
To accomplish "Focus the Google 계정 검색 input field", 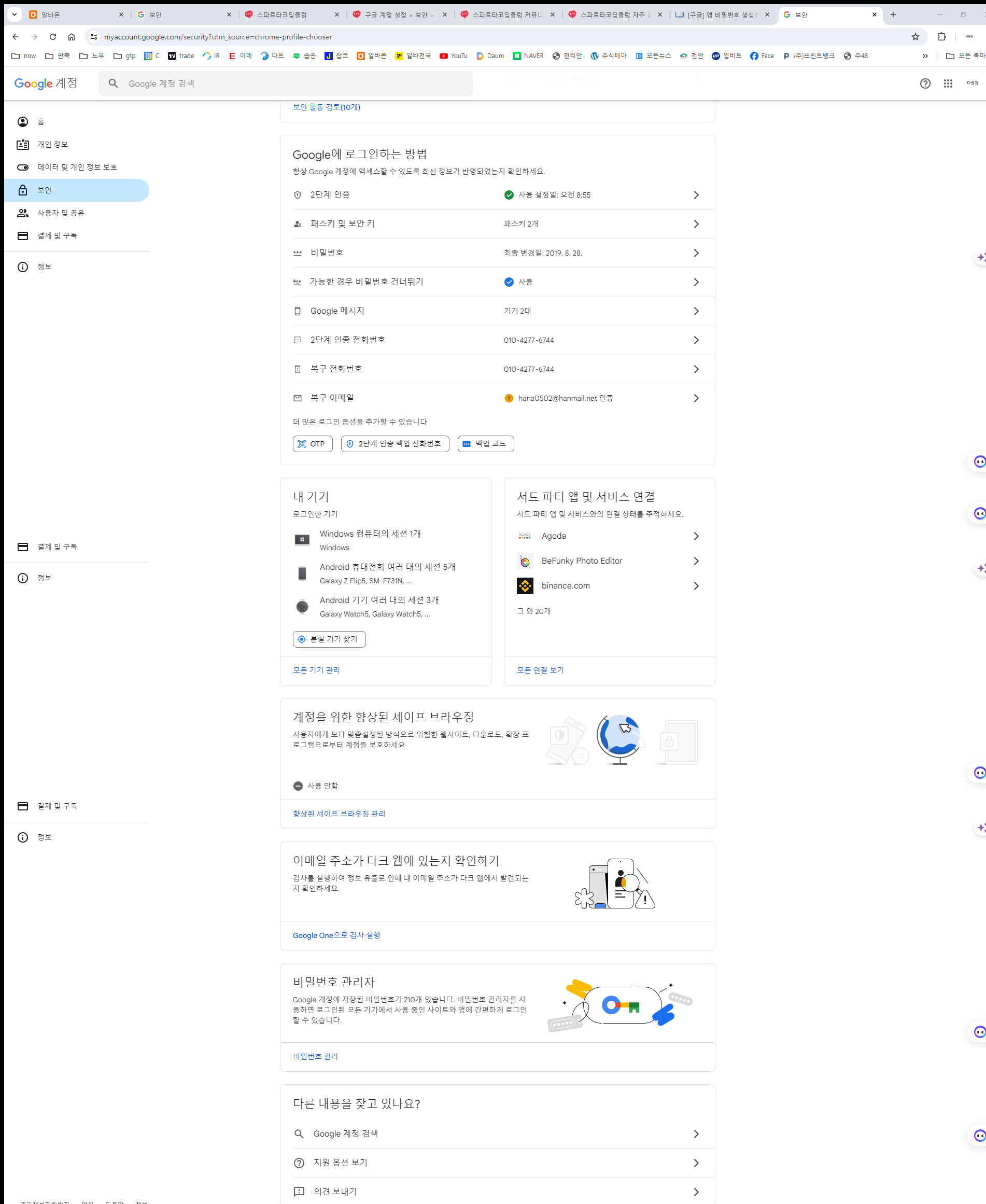I will [285, 83].
